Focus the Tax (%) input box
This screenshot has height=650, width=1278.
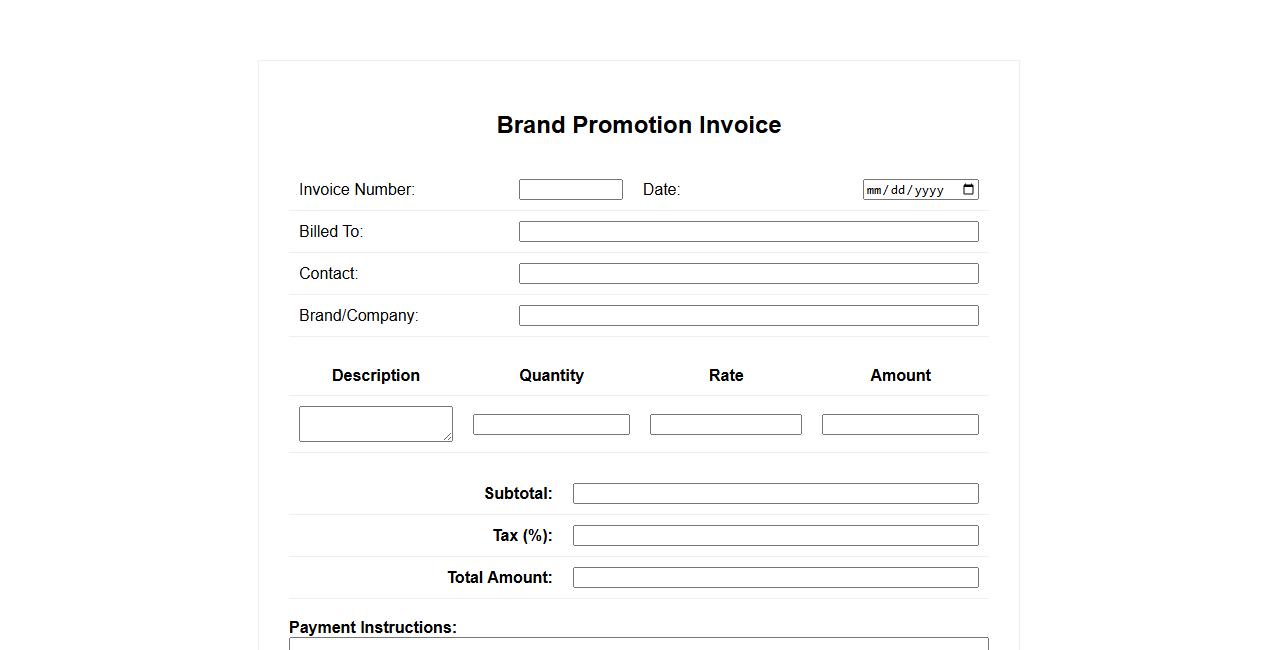775,536
